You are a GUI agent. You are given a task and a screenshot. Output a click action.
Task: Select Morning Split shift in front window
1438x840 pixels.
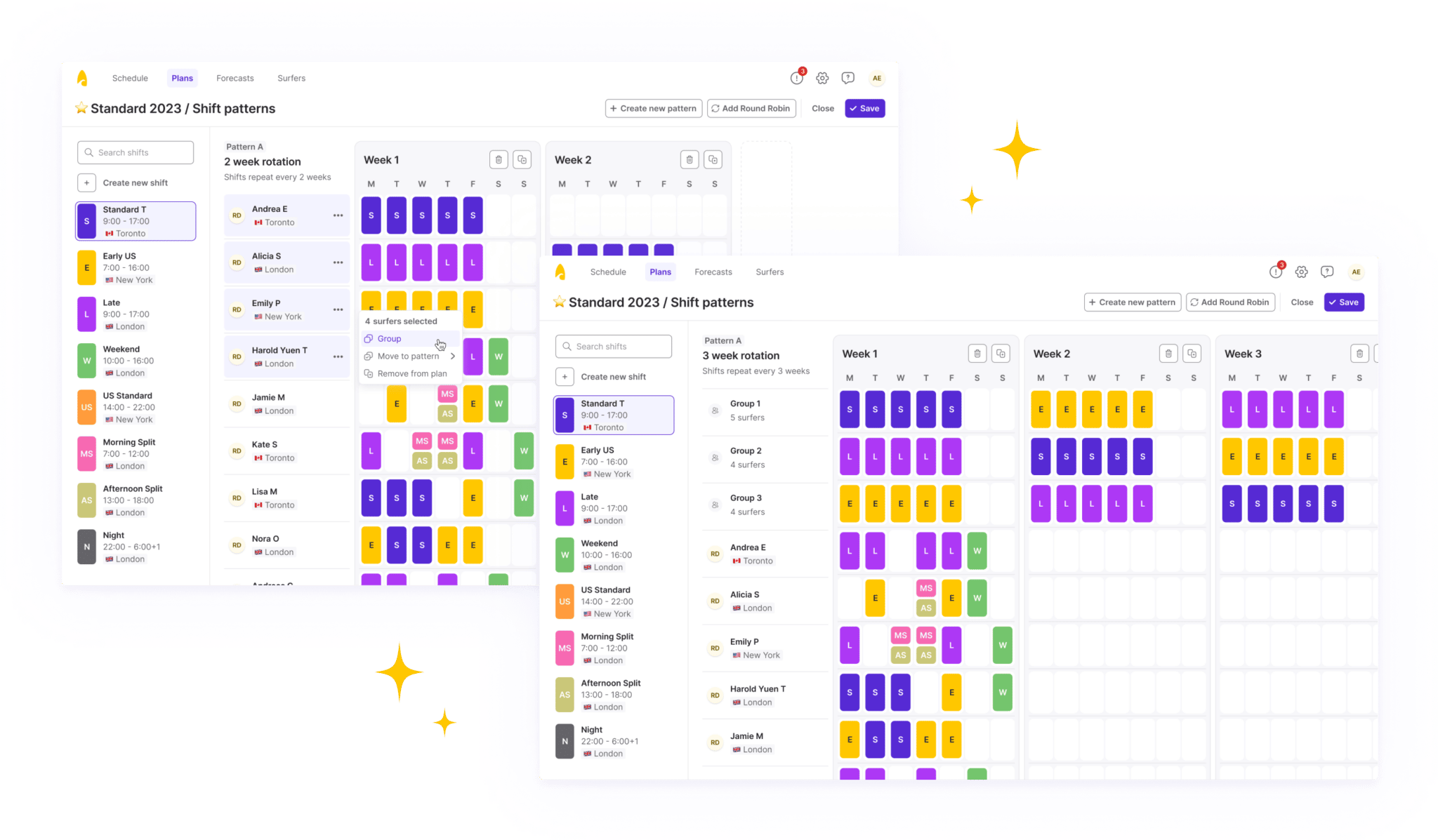tap(614, 648)
